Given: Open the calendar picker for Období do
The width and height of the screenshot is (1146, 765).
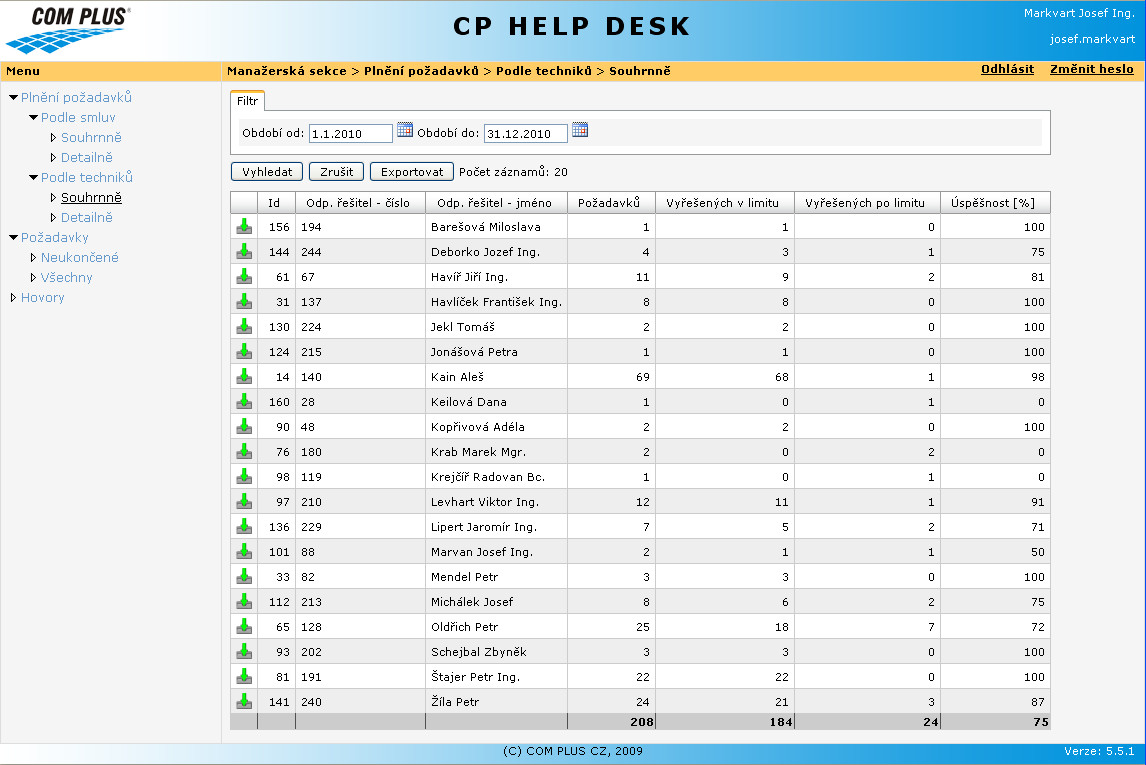Looking at the screenshot, I should (580, 130).
